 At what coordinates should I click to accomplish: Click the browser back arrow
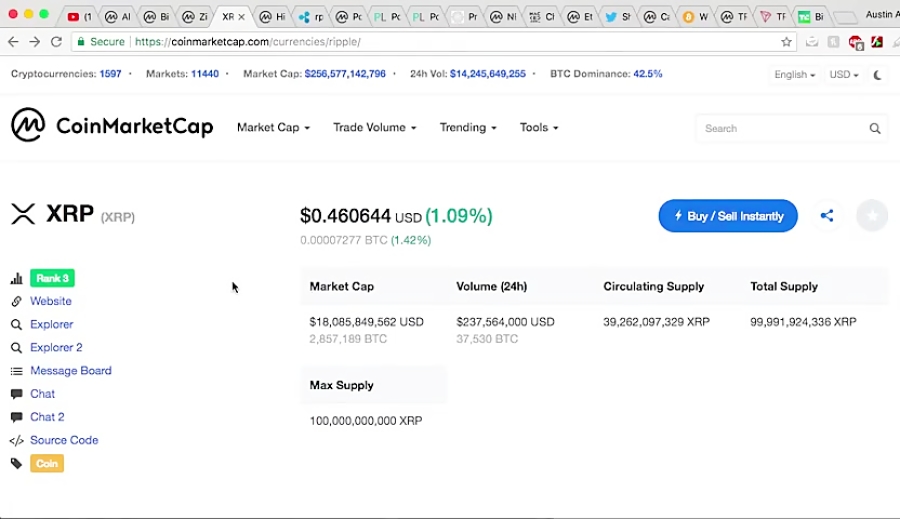(13, 41)
